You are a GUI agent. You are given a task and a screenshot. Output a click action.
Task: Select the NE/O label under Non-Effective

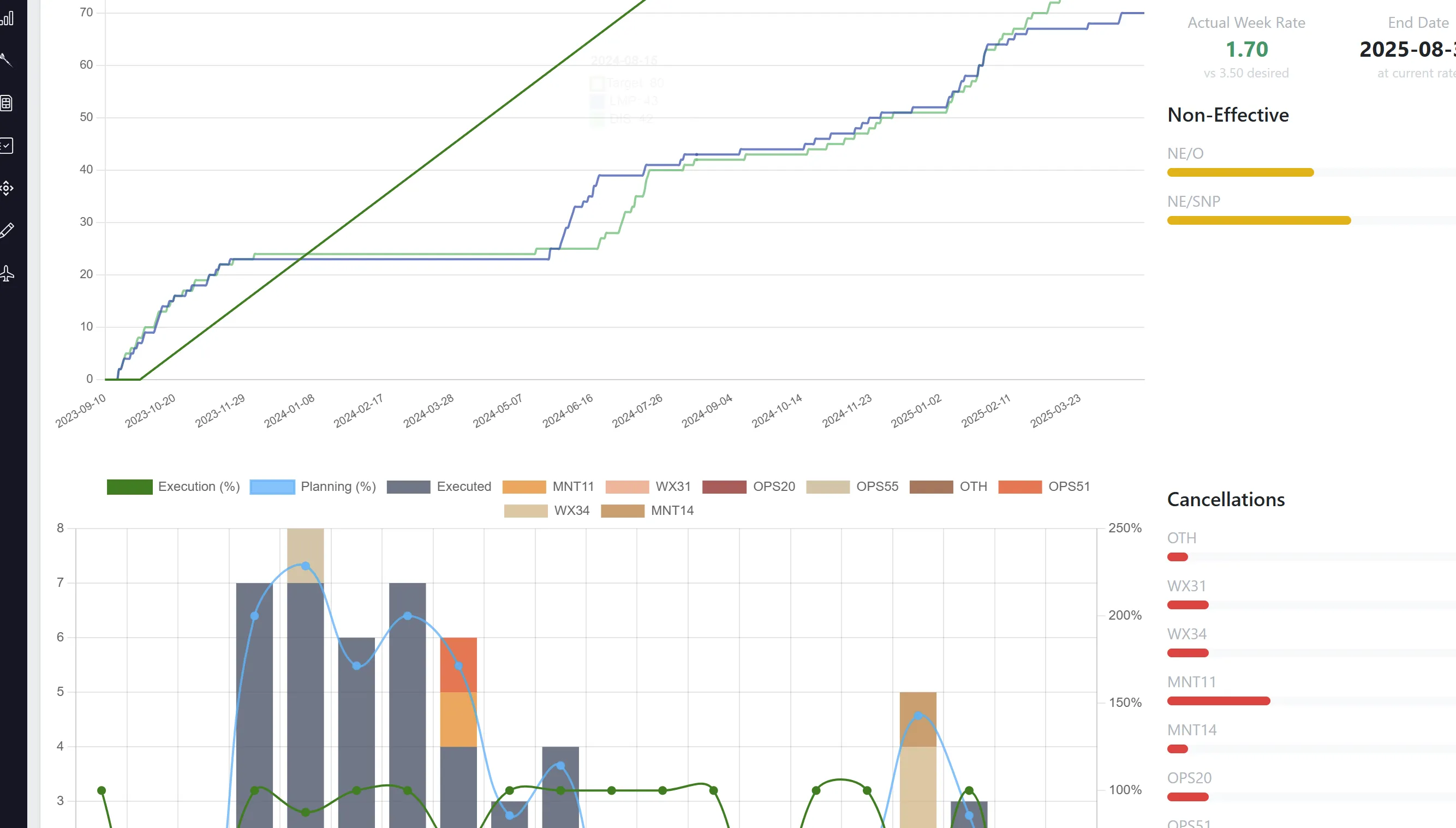pos(1184,152)
